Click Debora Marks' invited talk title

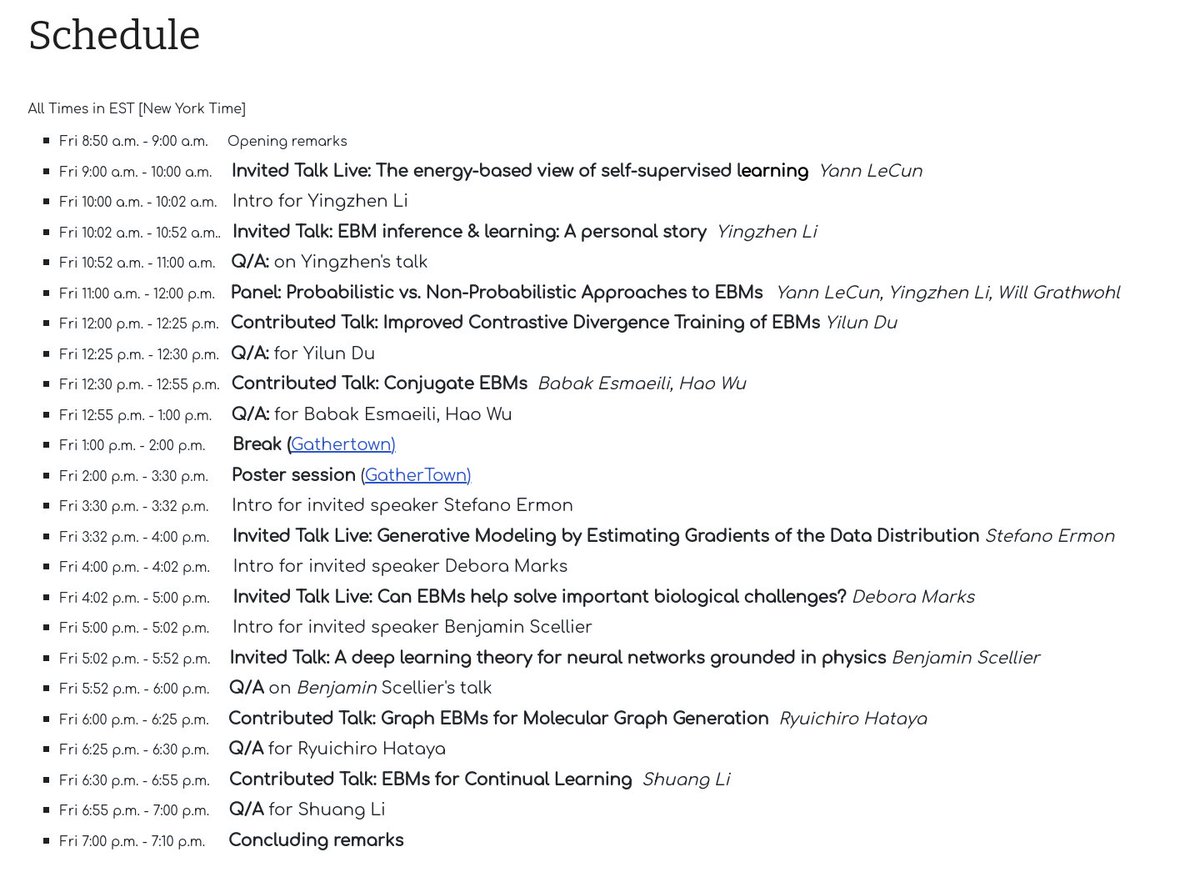[x=540, y=597]
